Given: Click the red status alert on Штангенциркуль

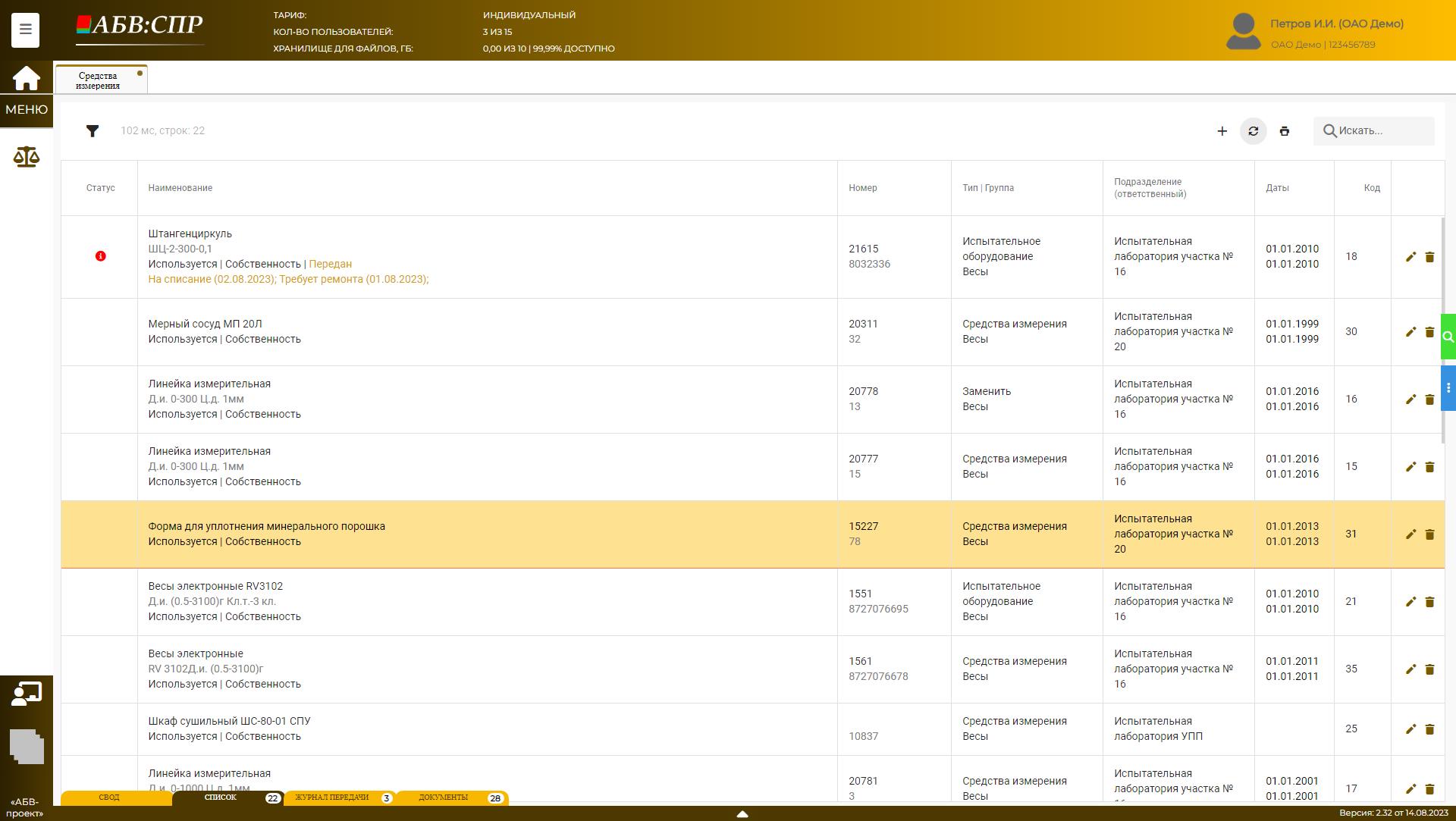Looking at the screenshot, I should [x=100, y=256].
